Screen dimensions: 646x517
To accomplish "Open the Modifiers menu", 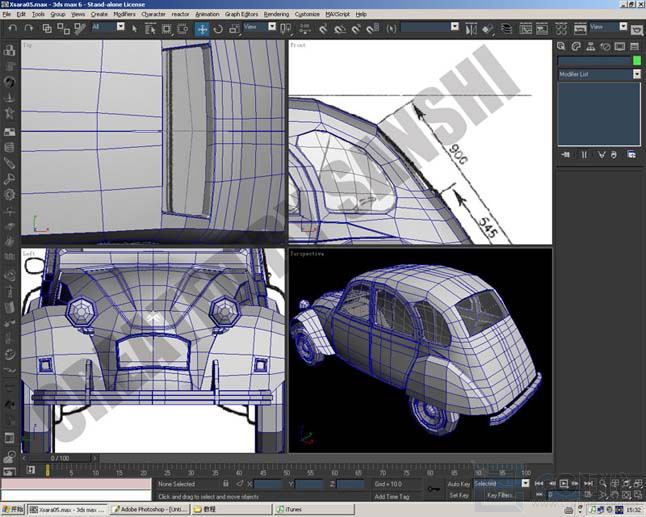I will click(124, 14).
